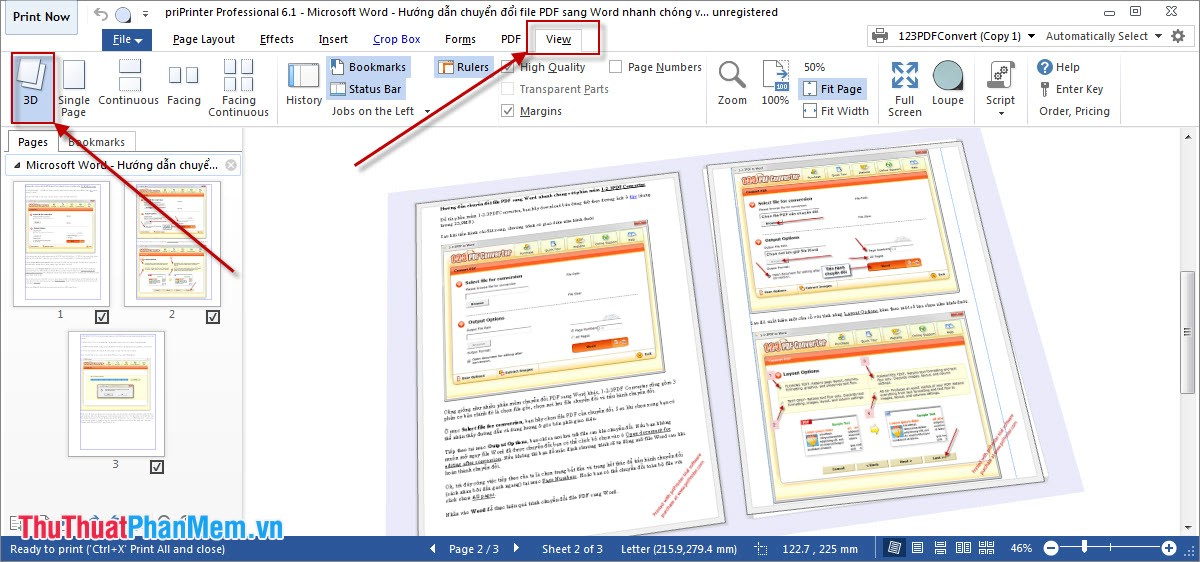The image size is (1200, 562).
Task: Choose Facing Continuous layout
Action: point(238,88)
